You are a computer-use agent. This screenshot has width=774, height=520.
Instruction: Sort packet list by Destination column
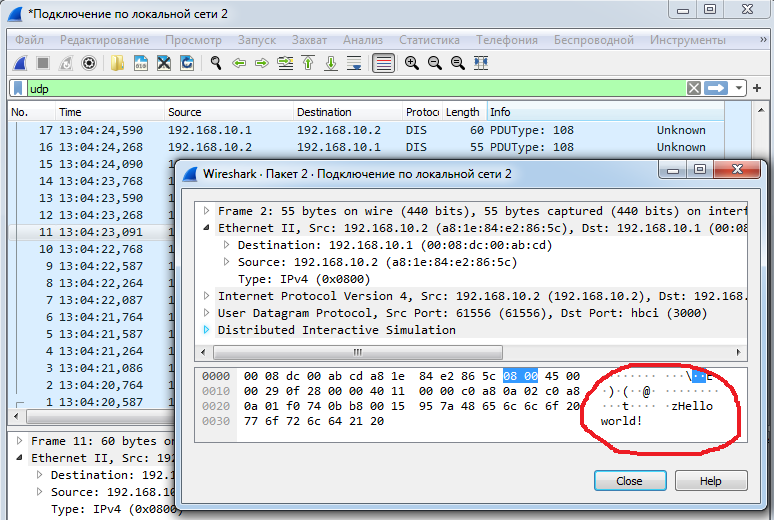(x=348, y=112)
